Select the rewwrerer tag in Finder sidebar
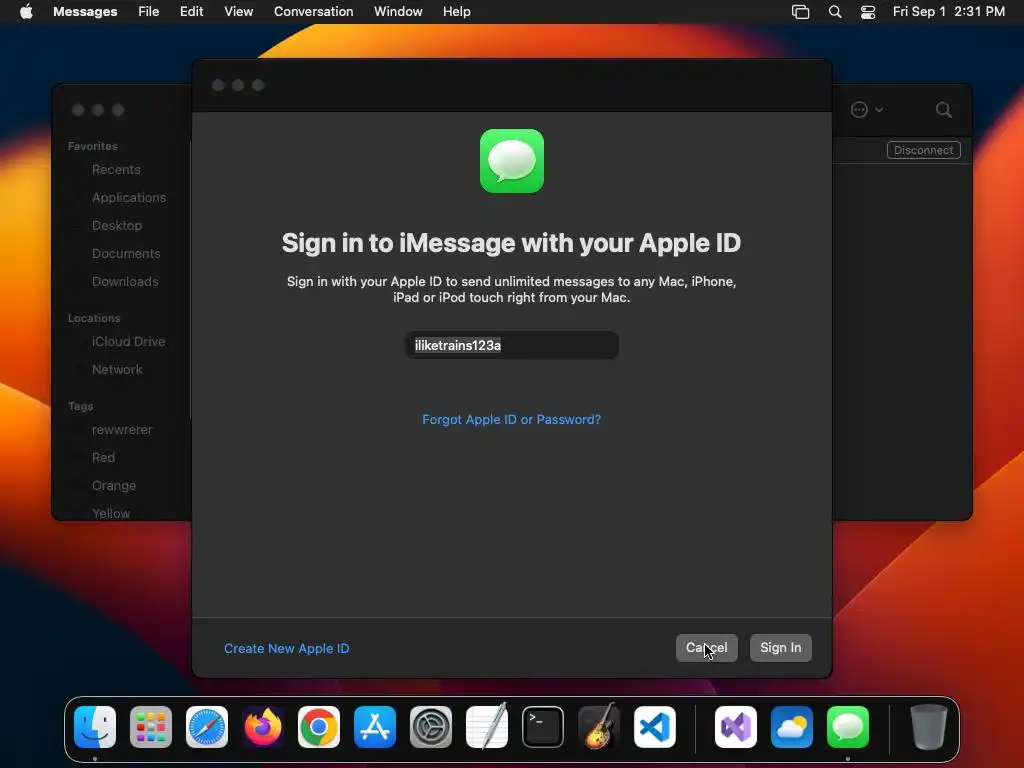This screenshot has width=1024, height=768. [121, 430]
